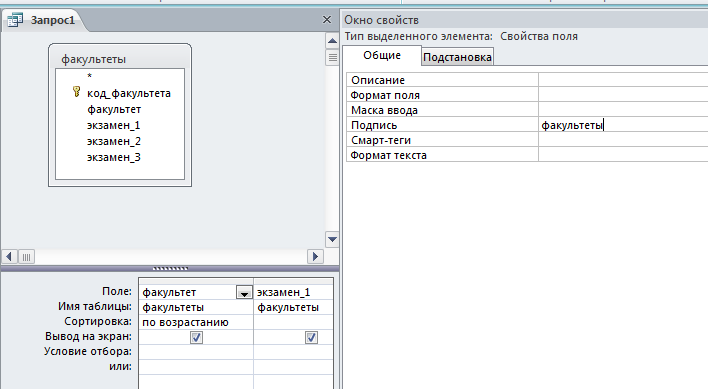The image size is (708, 389).
Task: Uncheck Вывод на экран for экзамен_1 column
Action: (x=312, y=337)
